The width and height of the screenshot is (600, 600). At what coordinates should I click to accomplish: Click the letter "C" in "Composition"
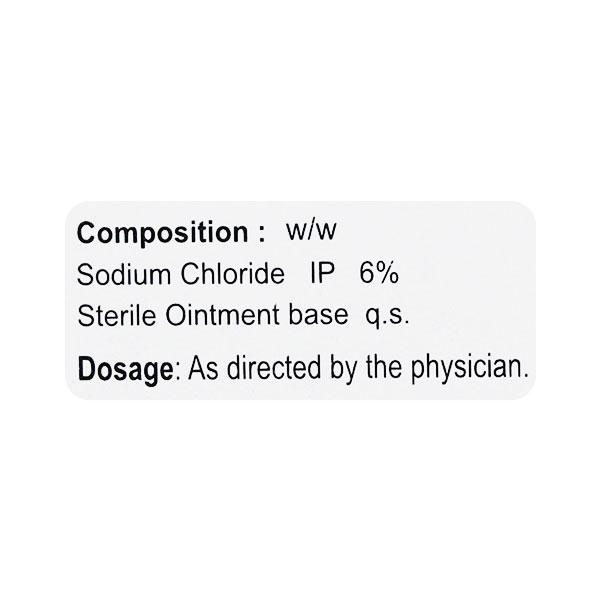87,233
